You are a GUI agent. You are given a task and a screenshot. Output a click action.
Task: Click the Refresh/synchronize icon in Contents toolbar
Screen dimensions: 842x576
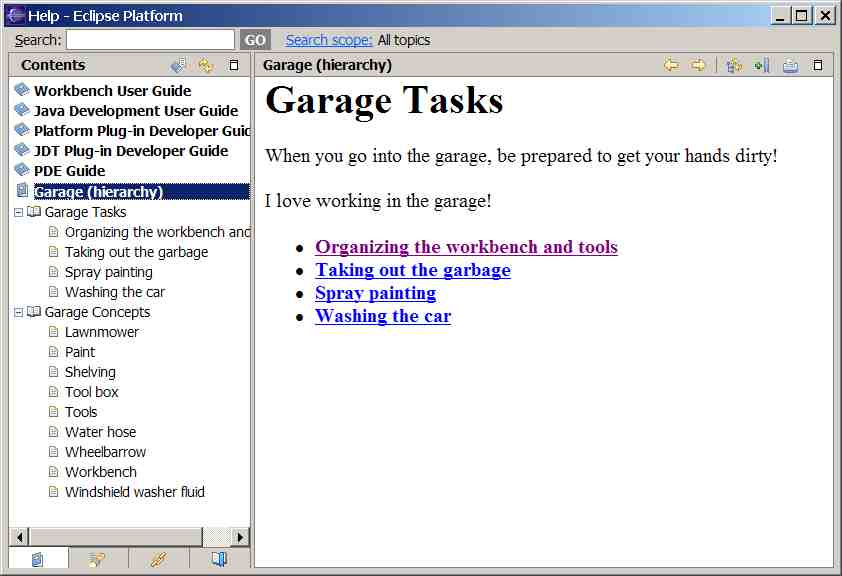click(x=206, y=65)
